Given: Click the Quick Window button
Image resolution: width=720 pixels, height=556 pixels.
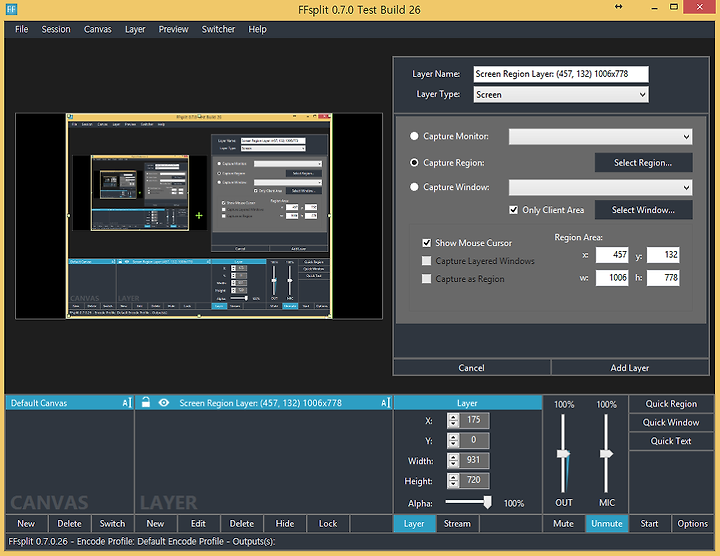Looking at the screenshot, I should tap(671, 422).
